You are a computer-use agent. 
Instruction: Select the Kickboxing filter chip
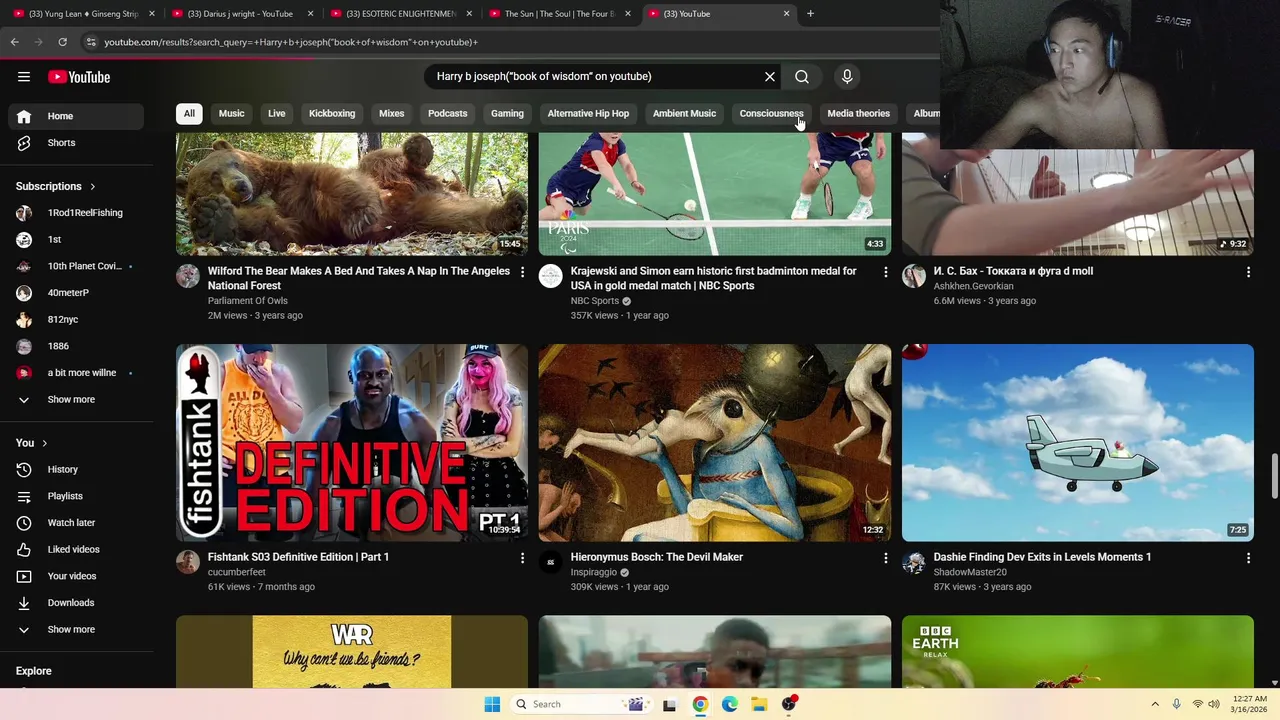click(332, 113)
